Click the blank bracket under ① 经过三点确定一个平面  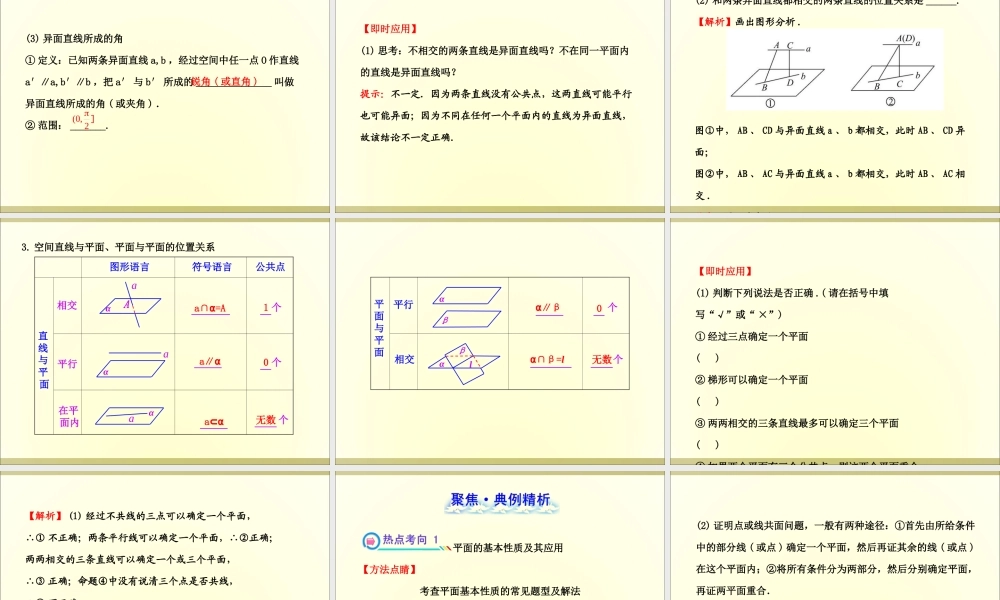707,358
